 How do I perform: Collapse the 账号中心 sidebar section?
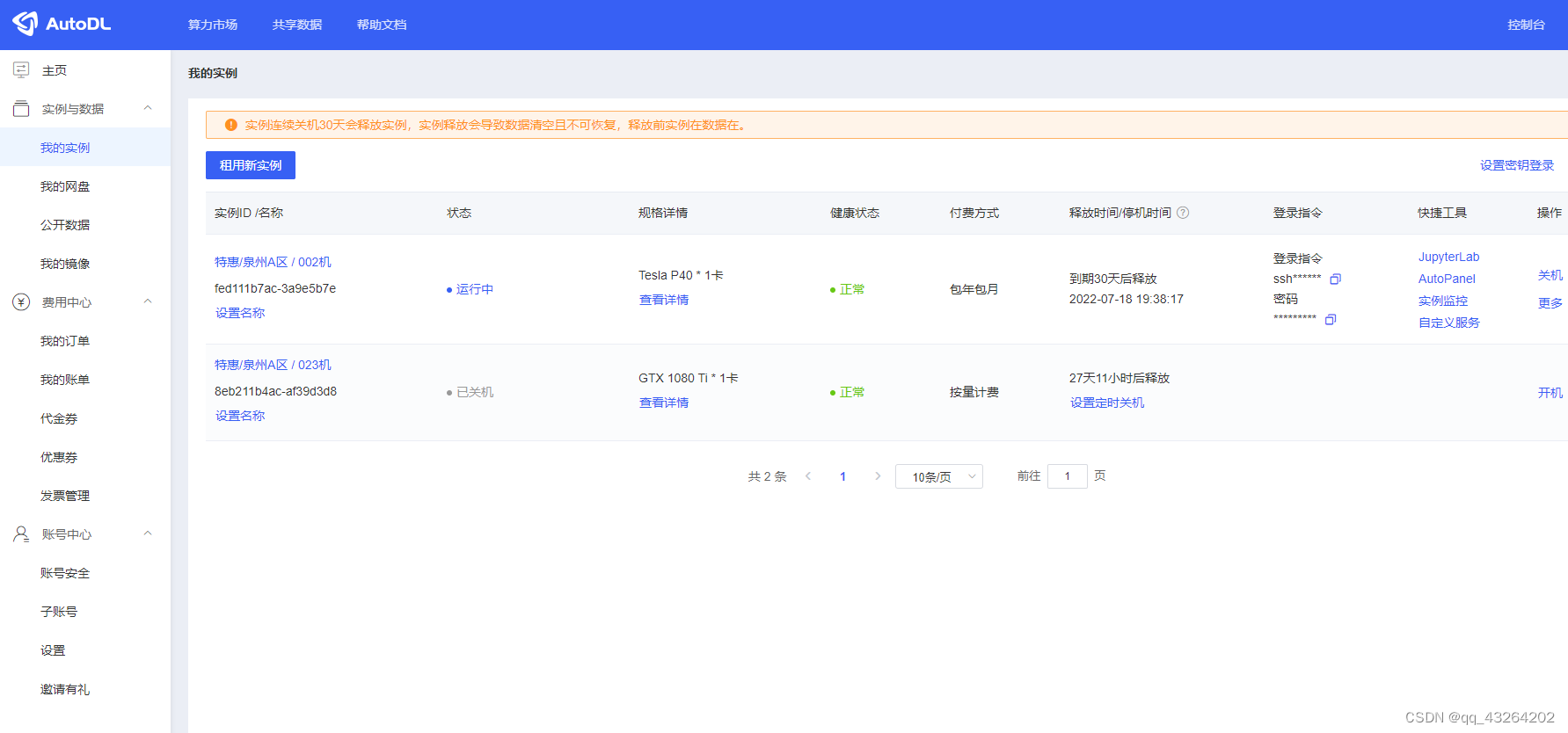point(148,533)
